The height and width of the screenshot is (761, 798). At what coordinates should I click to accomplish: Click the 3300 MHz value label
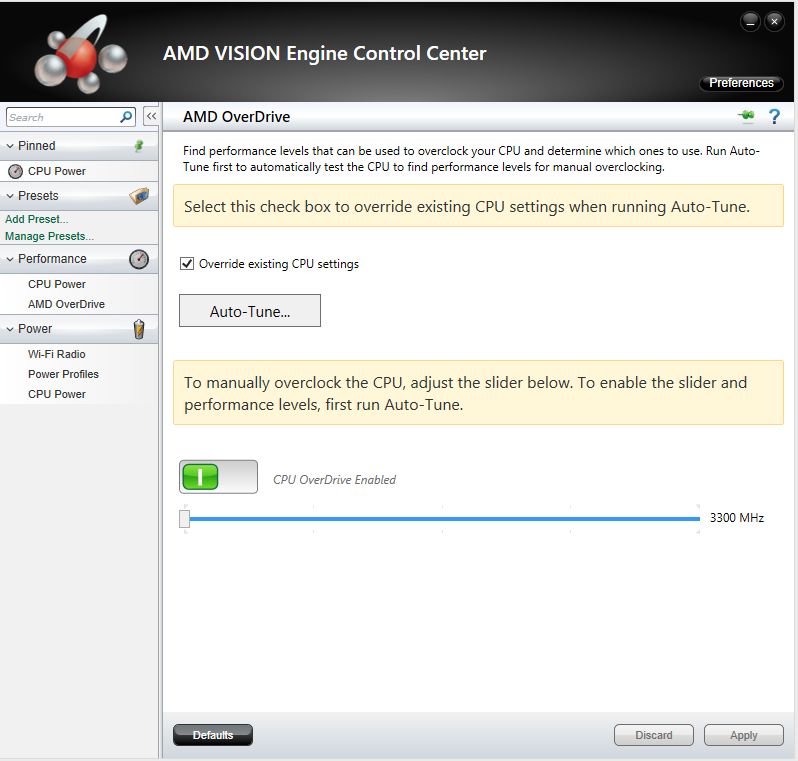click(736, 518)
